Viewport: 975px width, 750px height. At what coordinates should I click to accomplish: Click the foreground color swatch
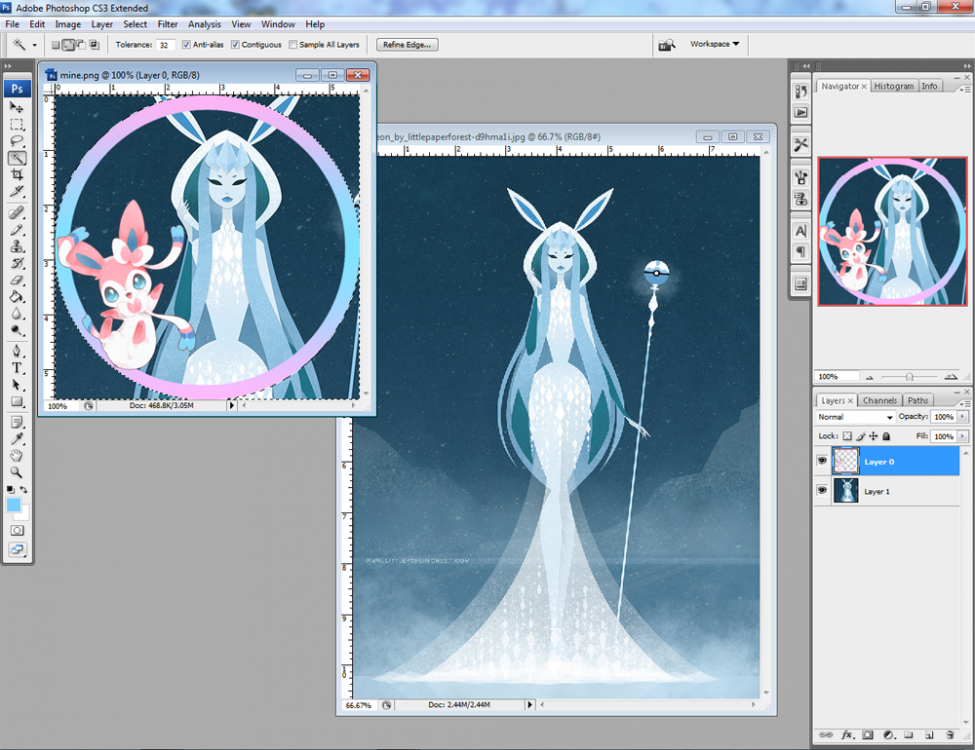click(x=14, y=505)
